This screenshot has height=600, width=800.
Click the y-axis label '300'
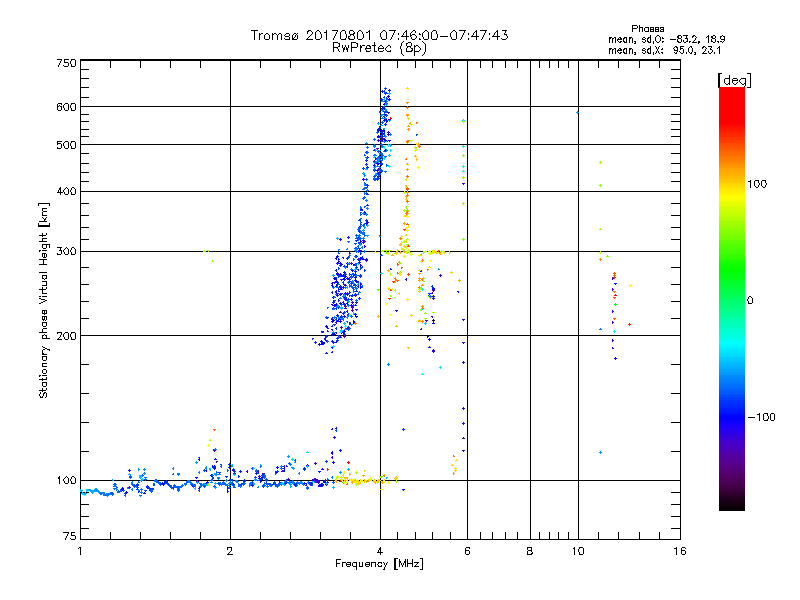[66, 252]
